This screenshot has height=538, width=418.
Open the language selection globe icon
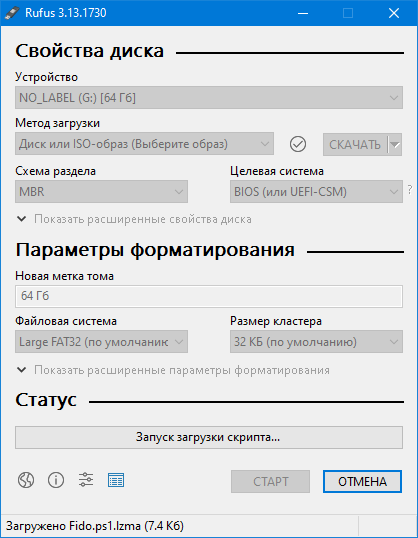pos(26,480)
